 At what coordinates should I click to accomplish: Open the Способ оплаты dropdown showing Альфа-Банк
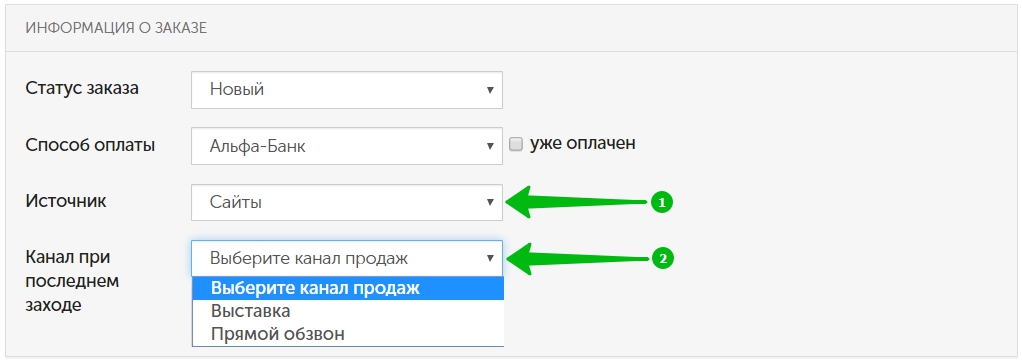pyautogui.click(x=347, y=146)
